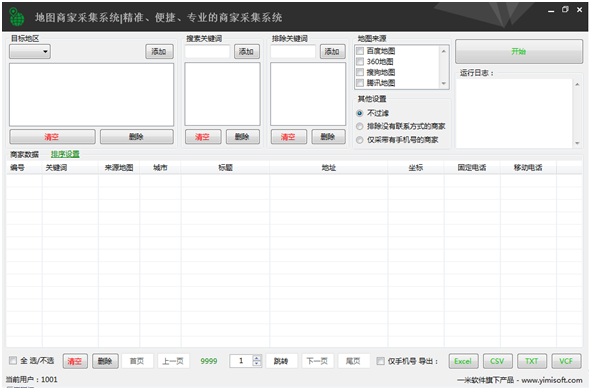Click the 来源地图 column header
This screenshot has width=591, height=390.
119,168
